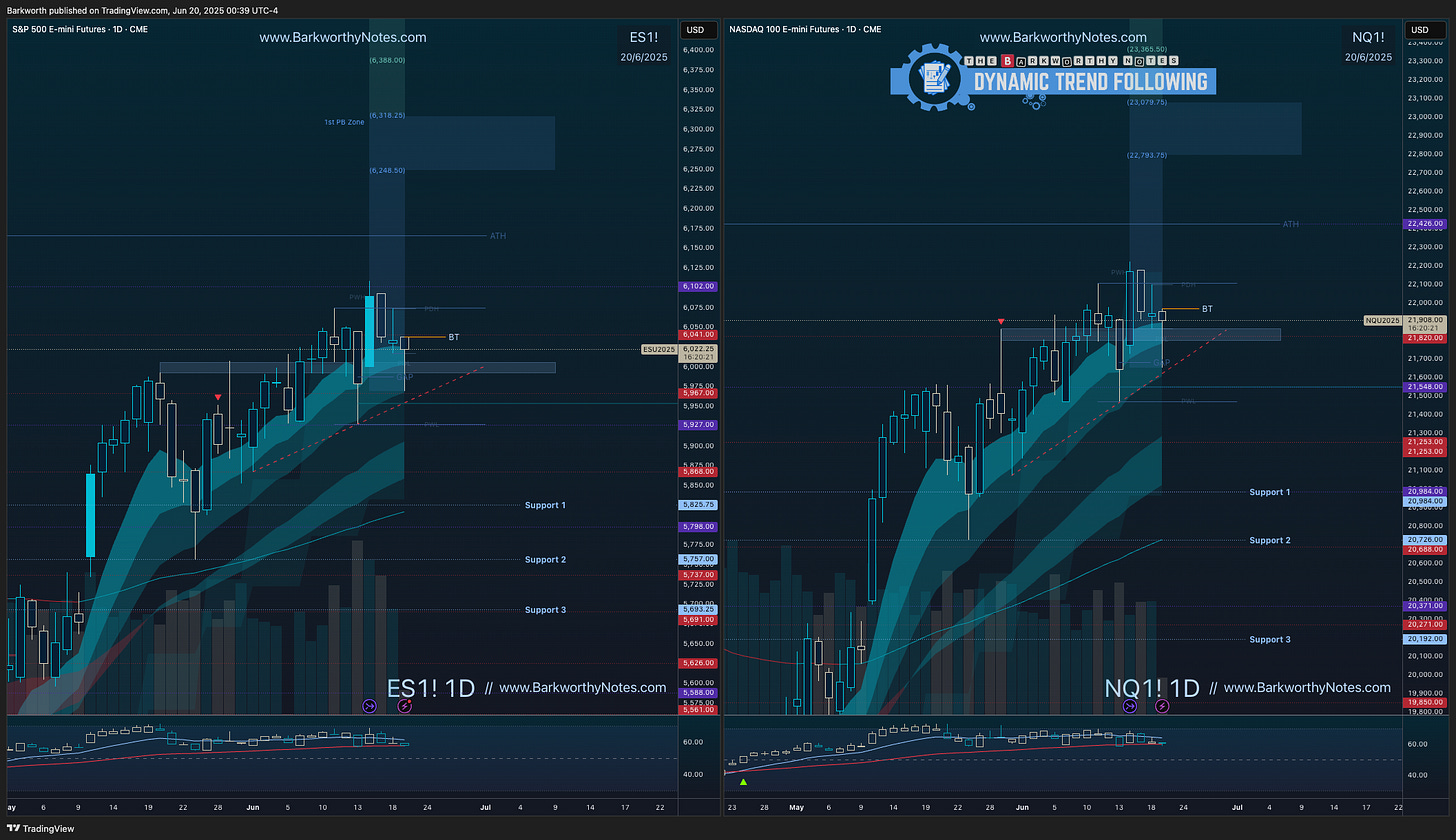Click the contract rollover icon on NQ1! chart
The image size is (1456, 840).
point(1129,705)
